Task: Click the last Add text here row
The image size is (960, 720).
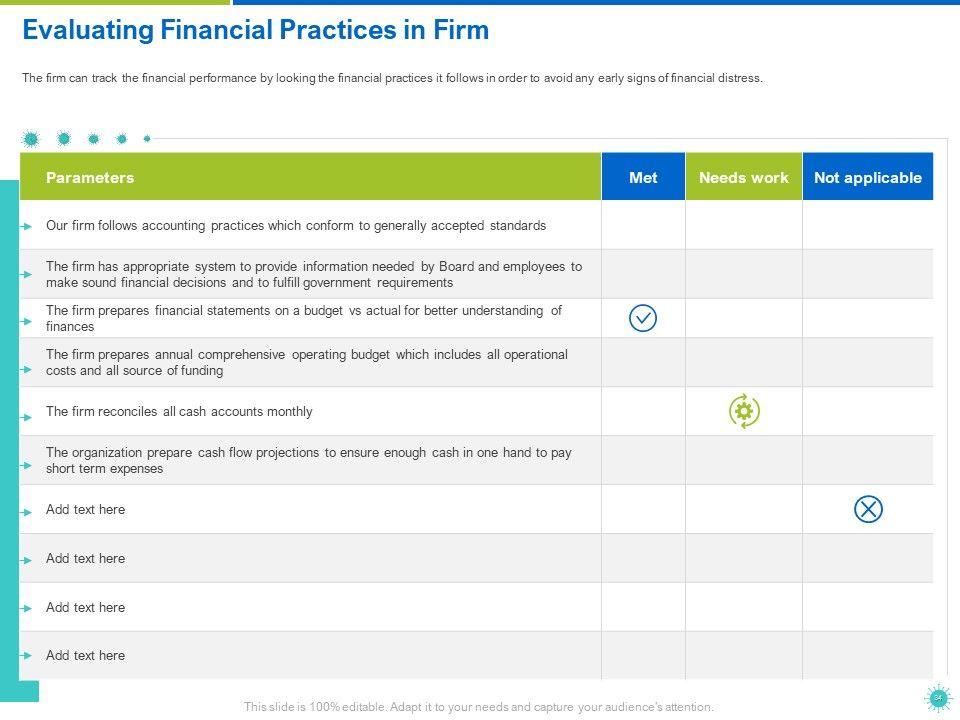Action: click(x=86, y=656)
